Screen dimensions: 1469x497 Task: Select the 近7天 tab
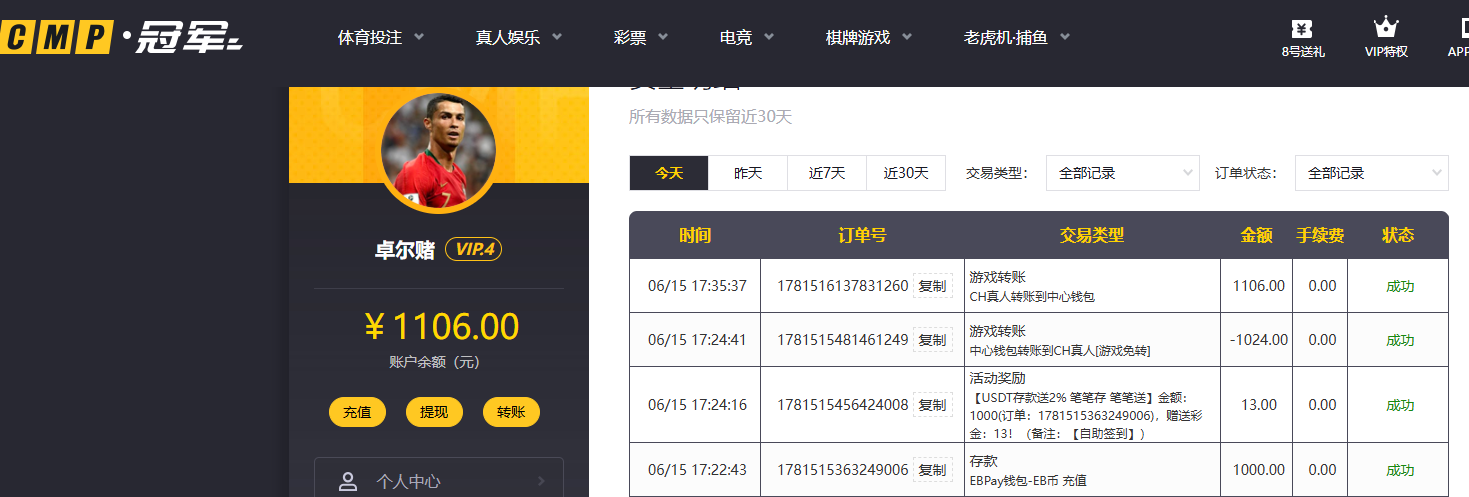point(827,173)
